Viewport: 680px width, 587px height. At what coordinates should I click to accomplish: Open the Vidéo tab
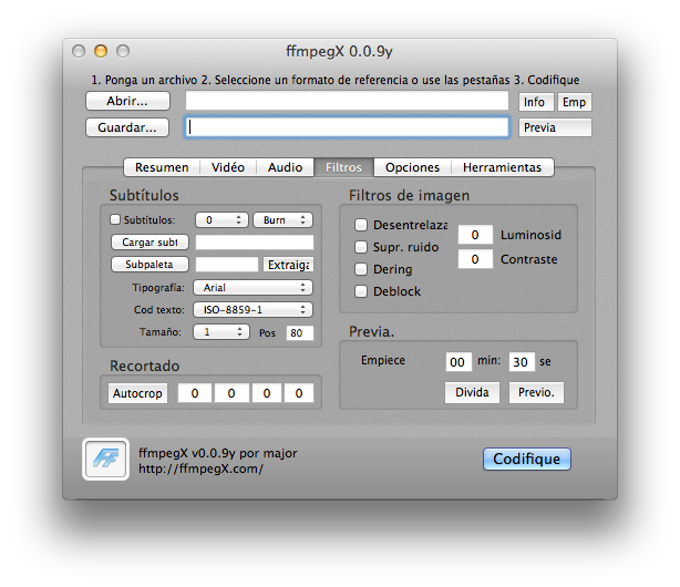point(228,167)
